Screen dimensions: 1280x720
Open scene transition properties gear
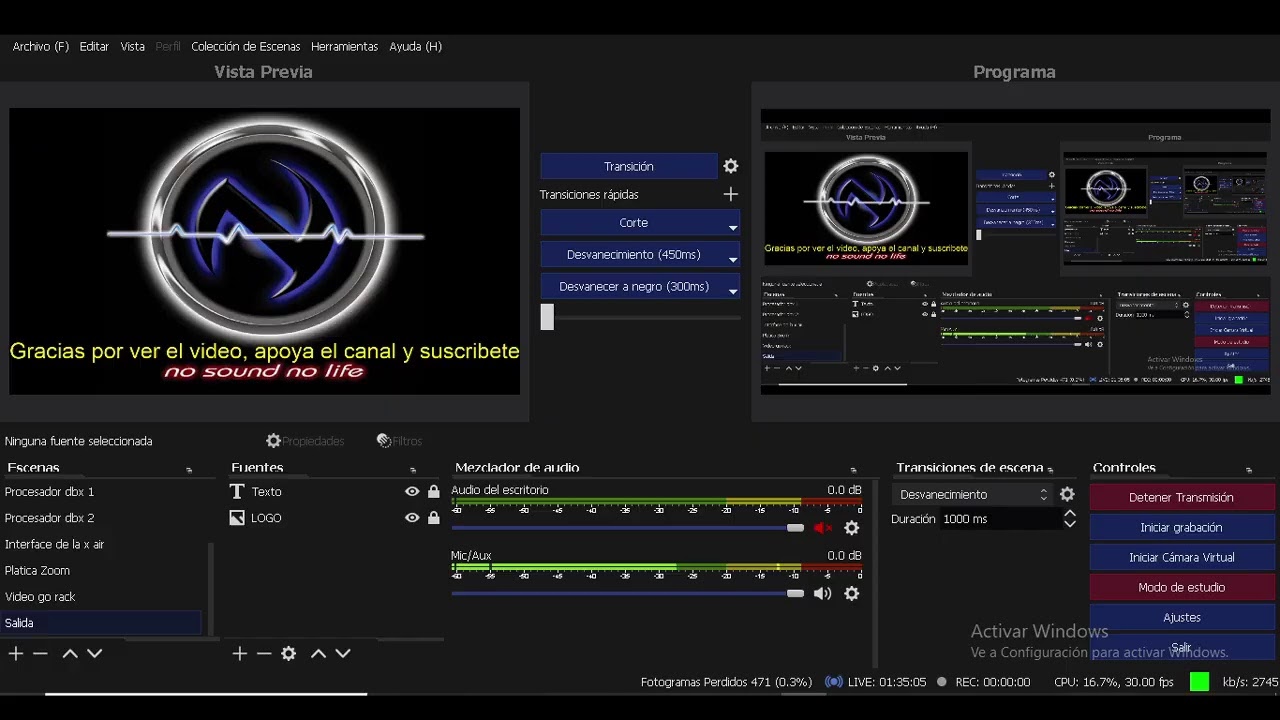pos(1067,494)
